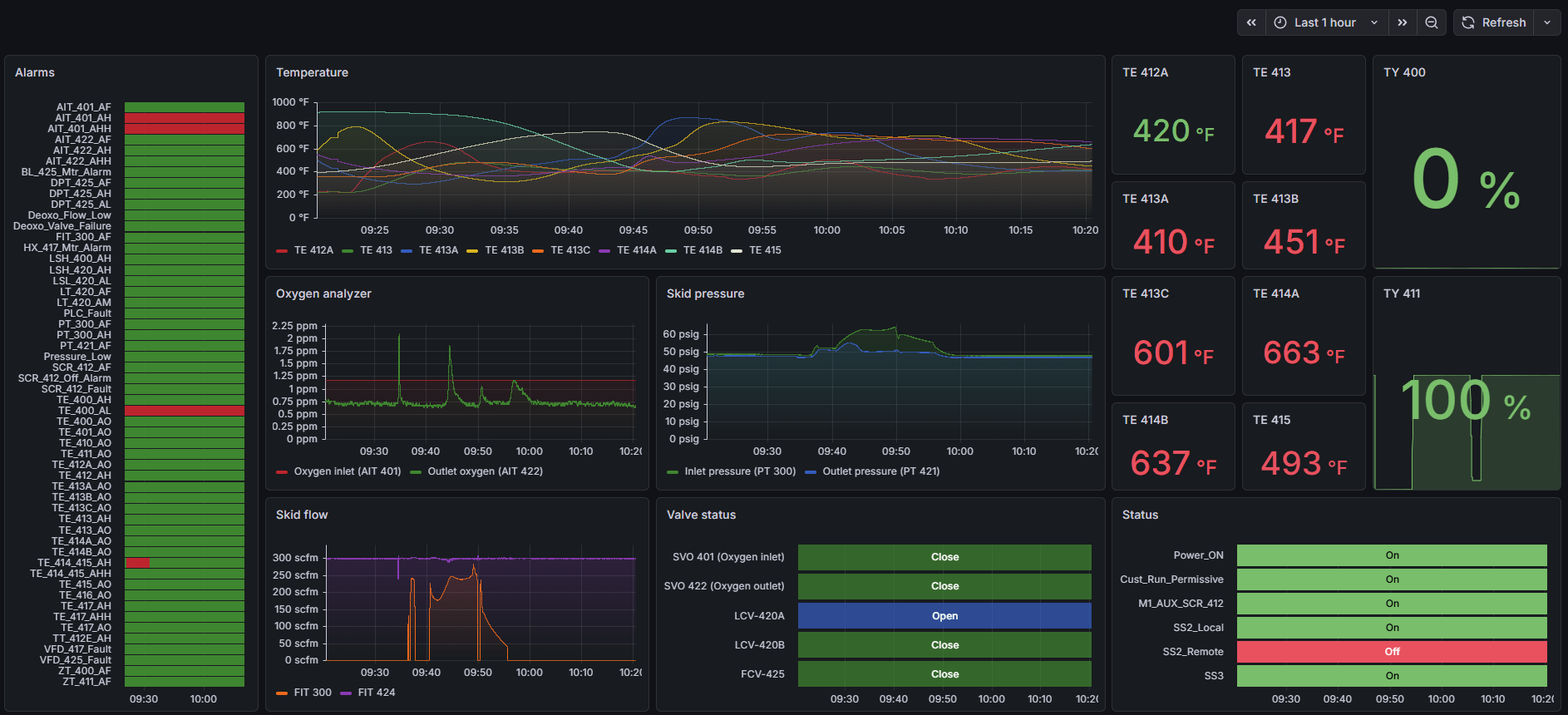Open the Alarms panel title menu
1568x715 pixels.
[x=35, y=72]
